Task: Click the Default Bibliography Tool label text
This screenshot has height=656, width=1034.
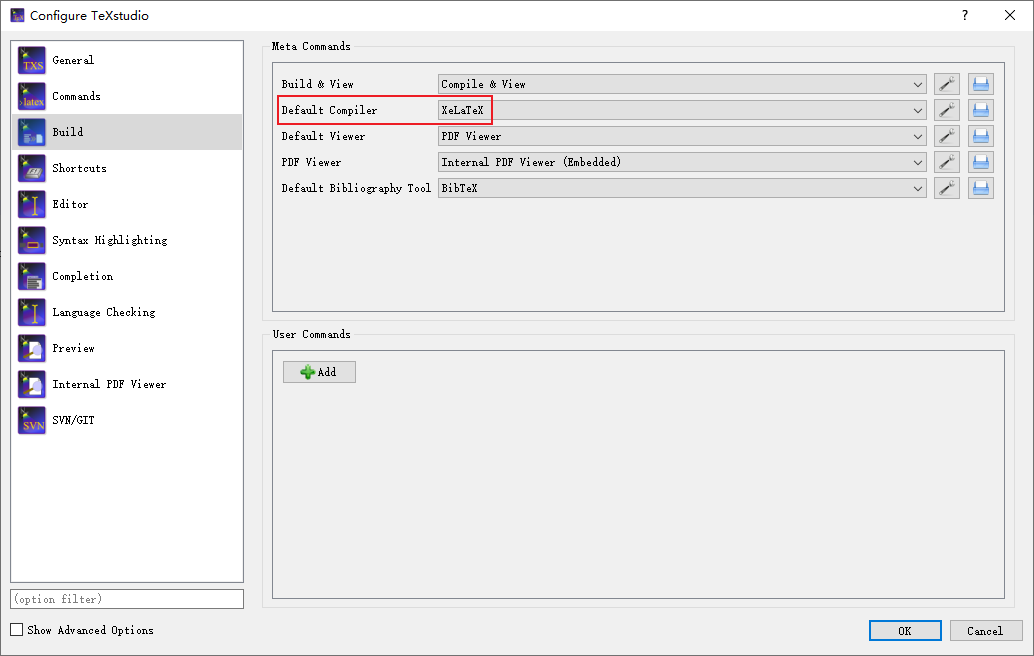Action: coord(356,189)
